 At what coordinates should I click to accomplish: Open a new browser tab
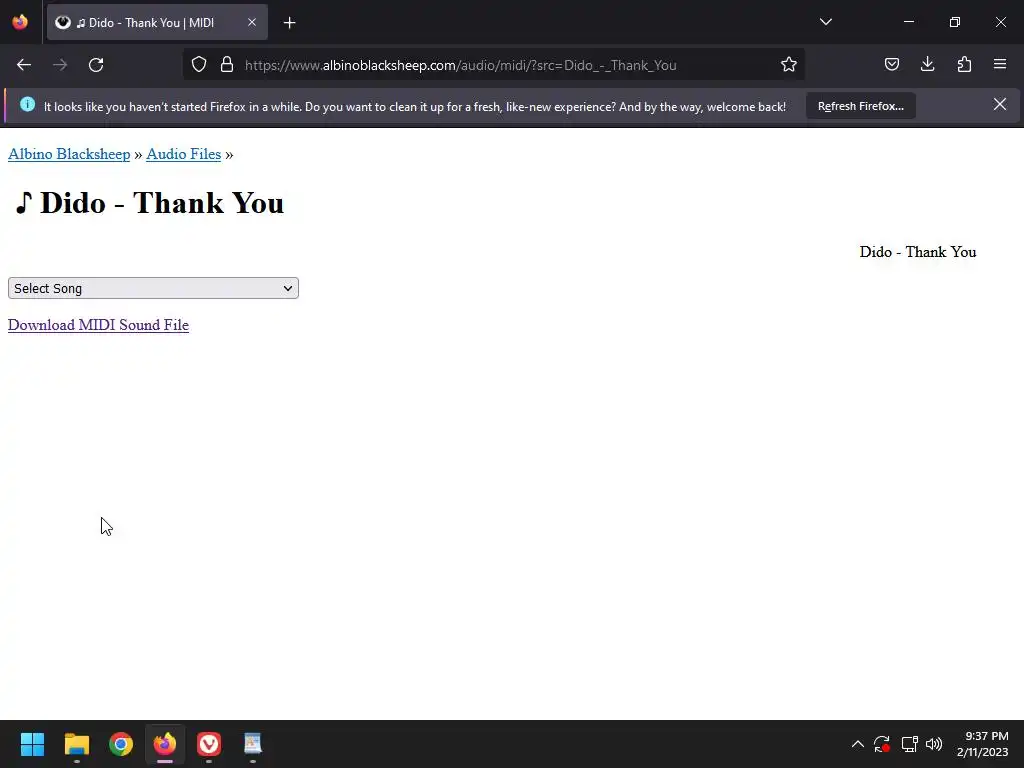289,23
